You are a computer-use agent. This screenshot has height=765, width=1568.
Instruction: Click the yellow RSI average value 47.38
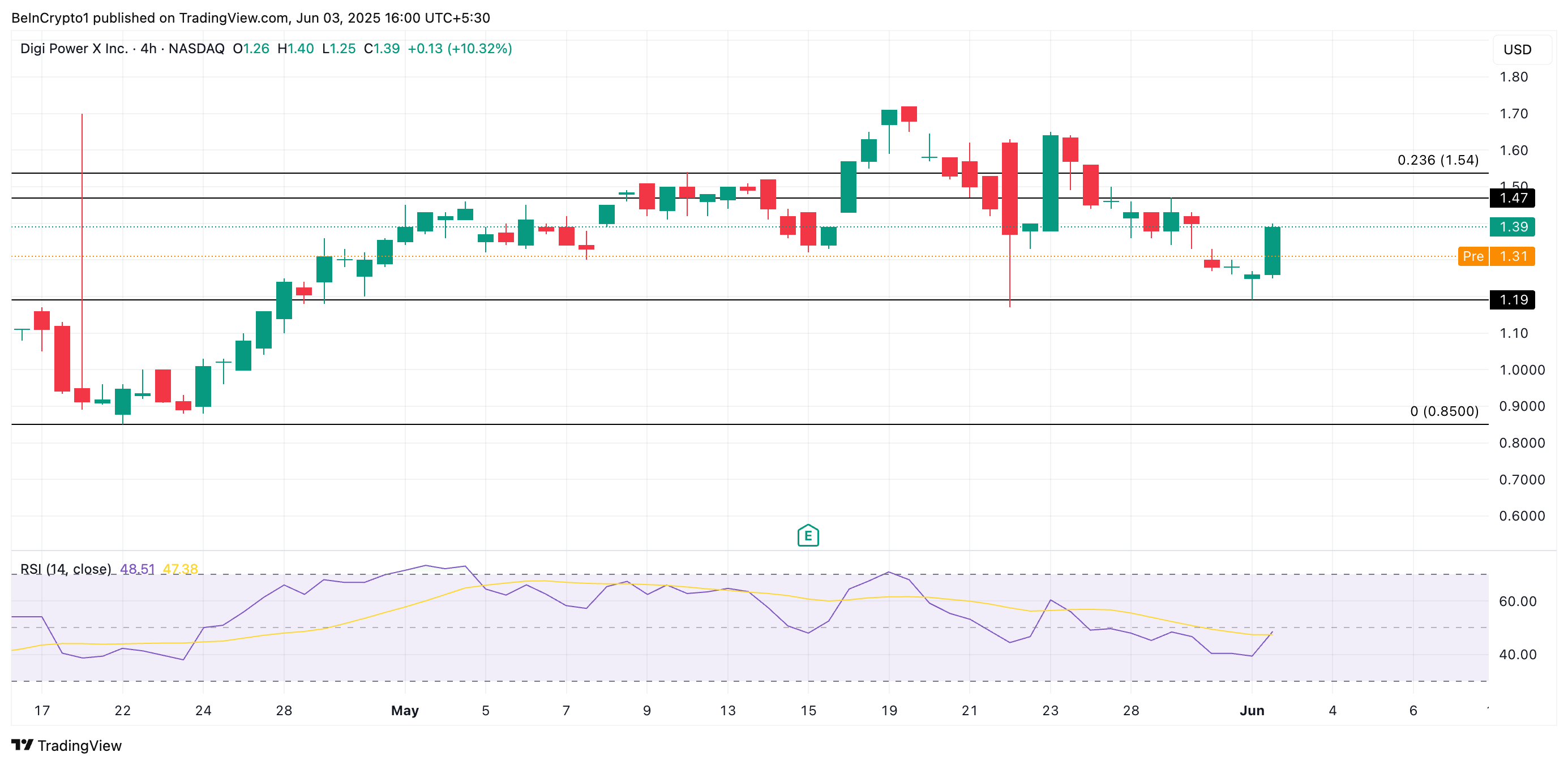(x=180, y=569)
